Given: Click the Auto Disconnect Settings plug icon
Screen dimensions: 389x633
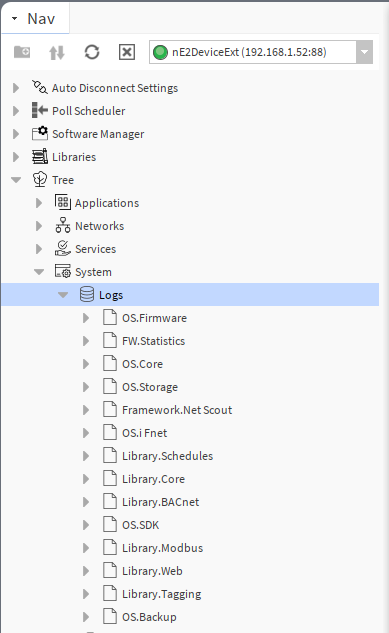Looking at the screenshot, I should 40,87.
